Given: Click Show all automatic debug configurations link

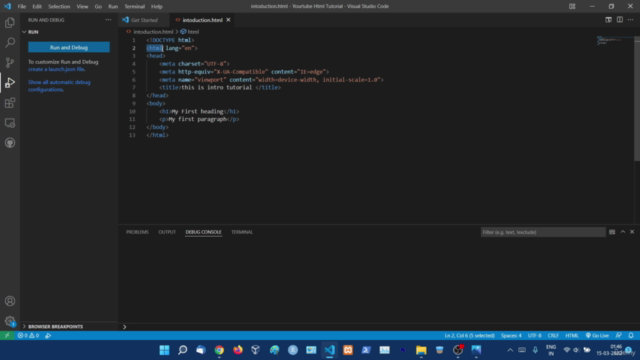Looking at the screenshot, I should pyautogui.click(x=59, y=86).
